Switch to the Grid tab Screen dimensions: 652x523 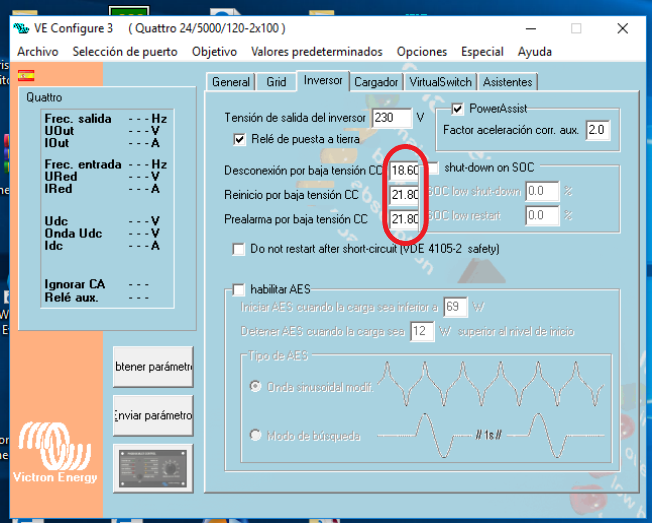(276, 82)
